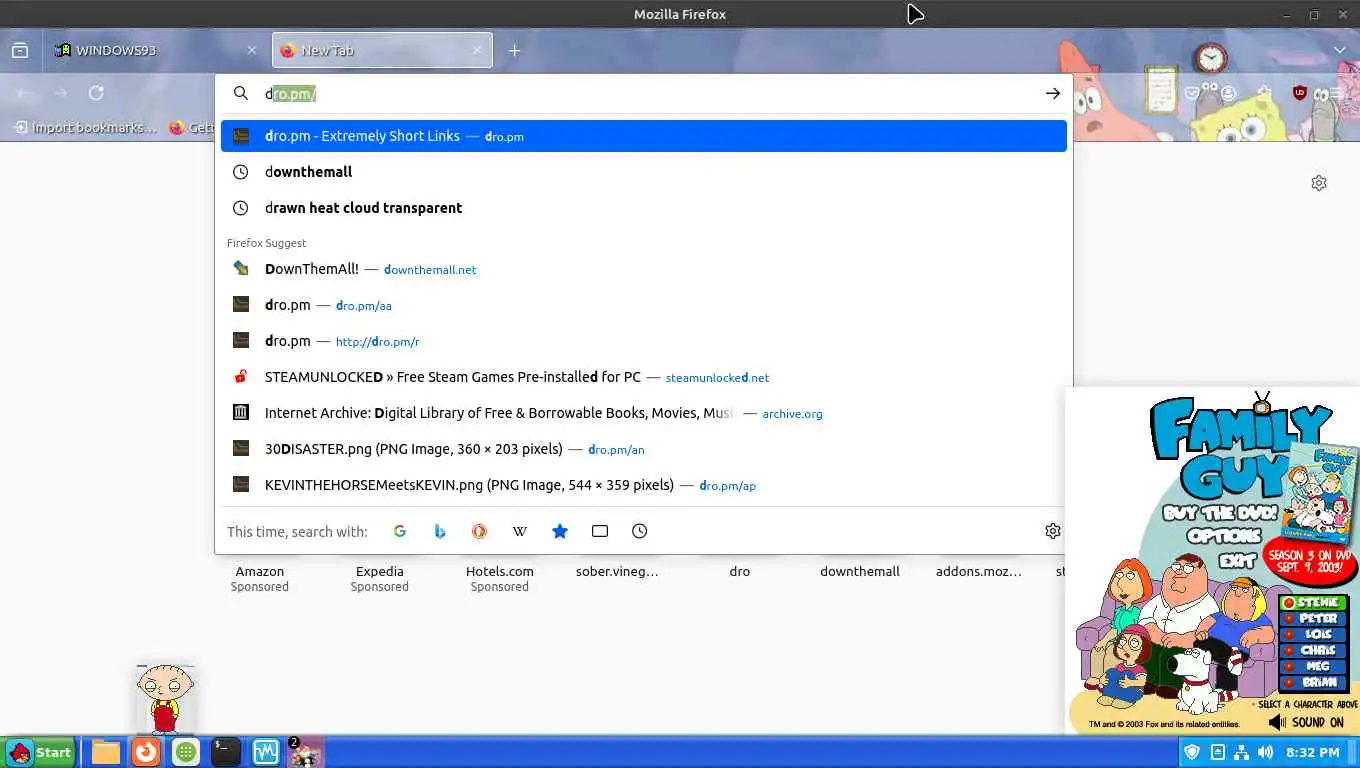The width and height of the screenshot is (1360, 768).
Task: Select LOIS character option
Action: pyautogui.click(x=1315, y=635)
